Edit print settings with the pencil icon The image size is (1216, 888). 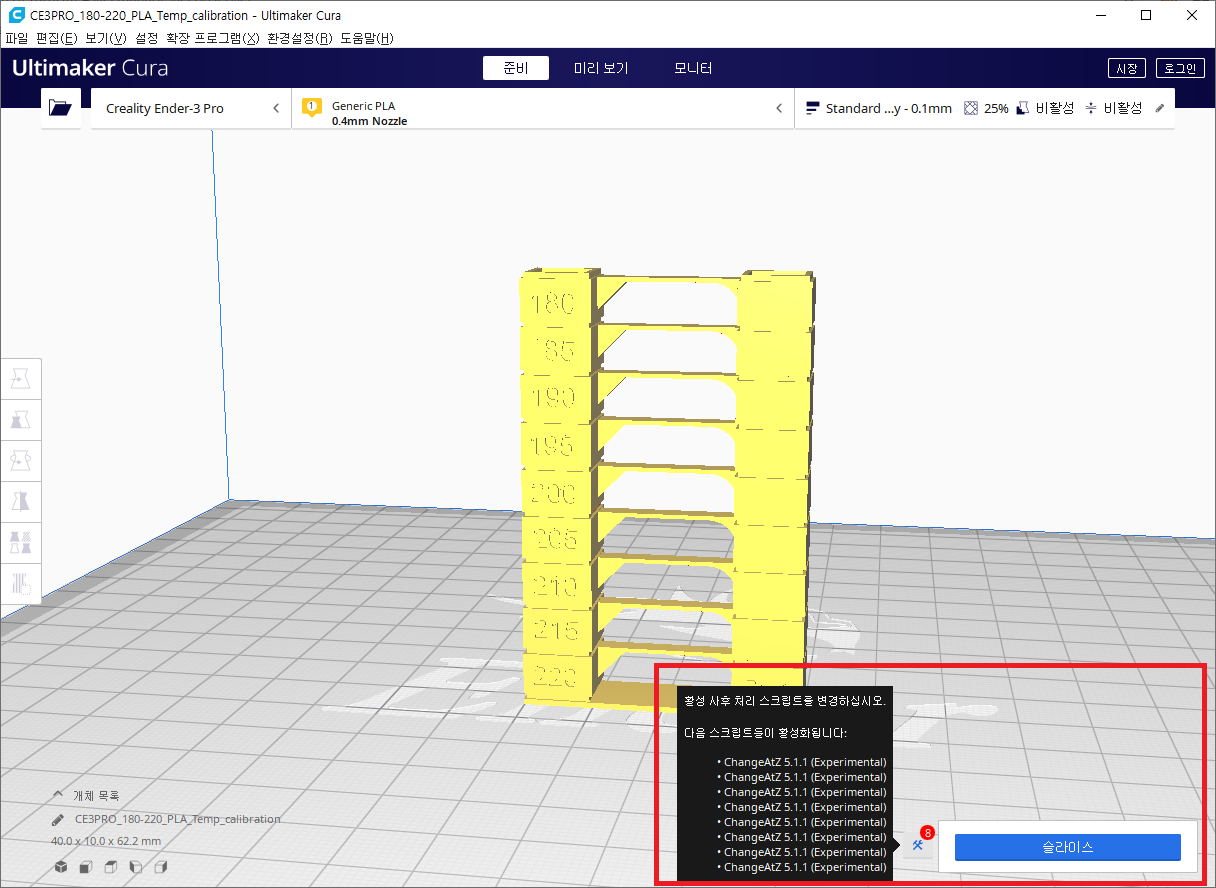[1160, 108]
